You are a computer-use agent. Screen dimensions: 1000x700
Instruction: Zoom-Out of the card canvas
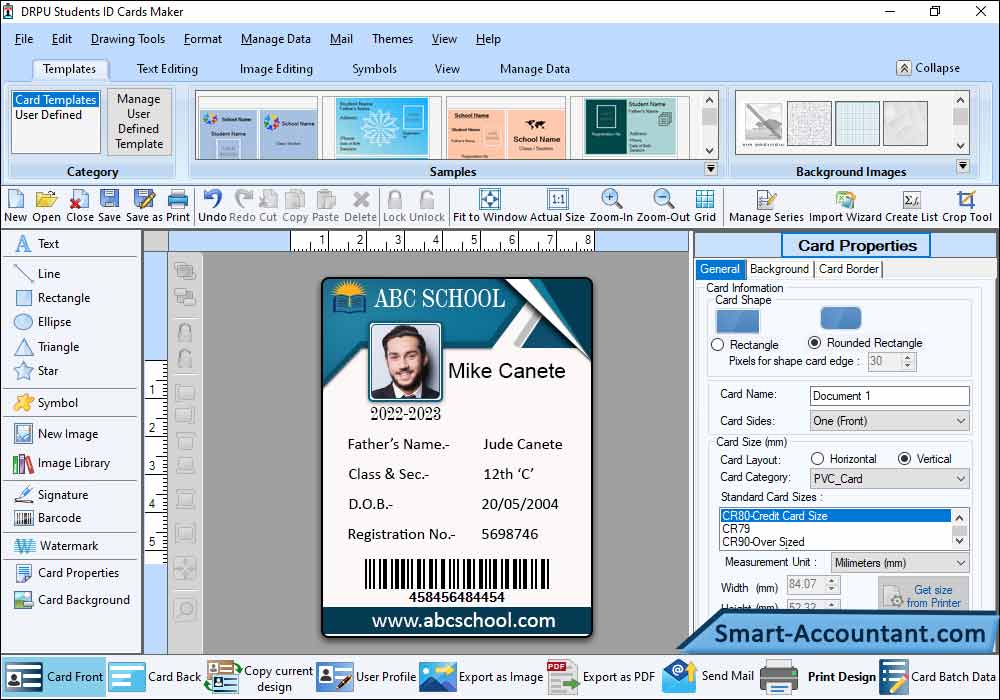pos(663,206)
